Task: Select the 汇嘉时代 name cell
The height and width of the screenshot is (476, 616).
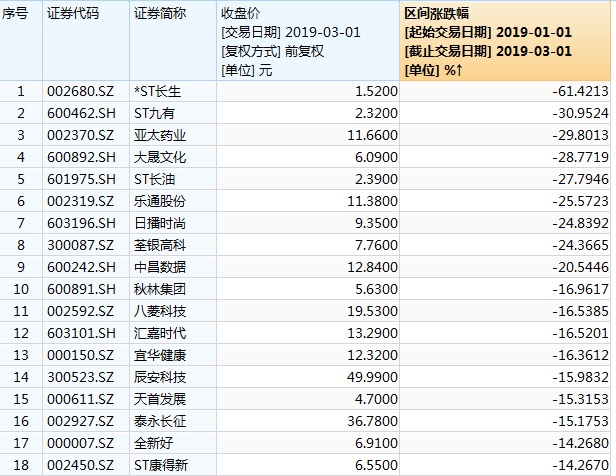Action: click(x=173, y=333)
